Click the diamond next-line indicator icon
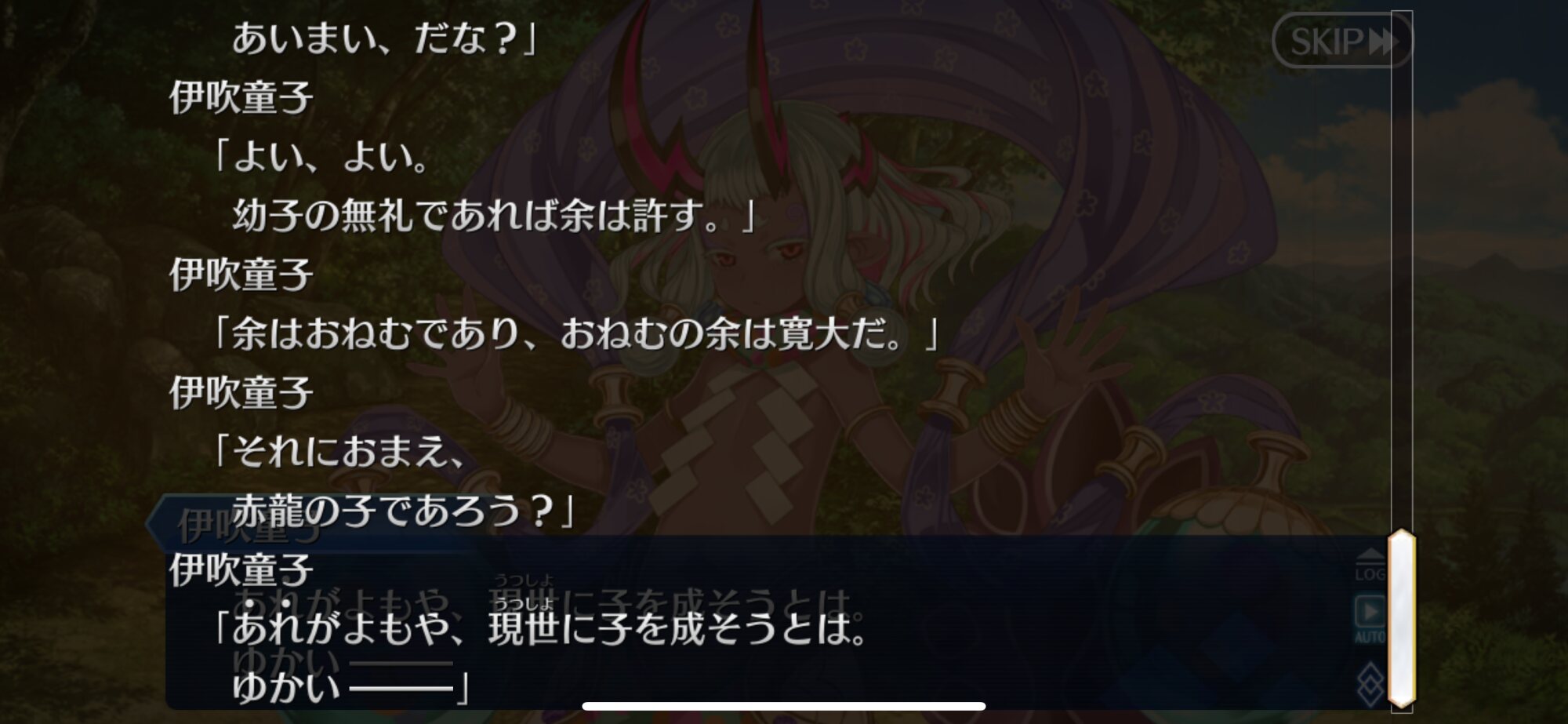This screenshot has width=1568, height=724. tap(1370, 683)
